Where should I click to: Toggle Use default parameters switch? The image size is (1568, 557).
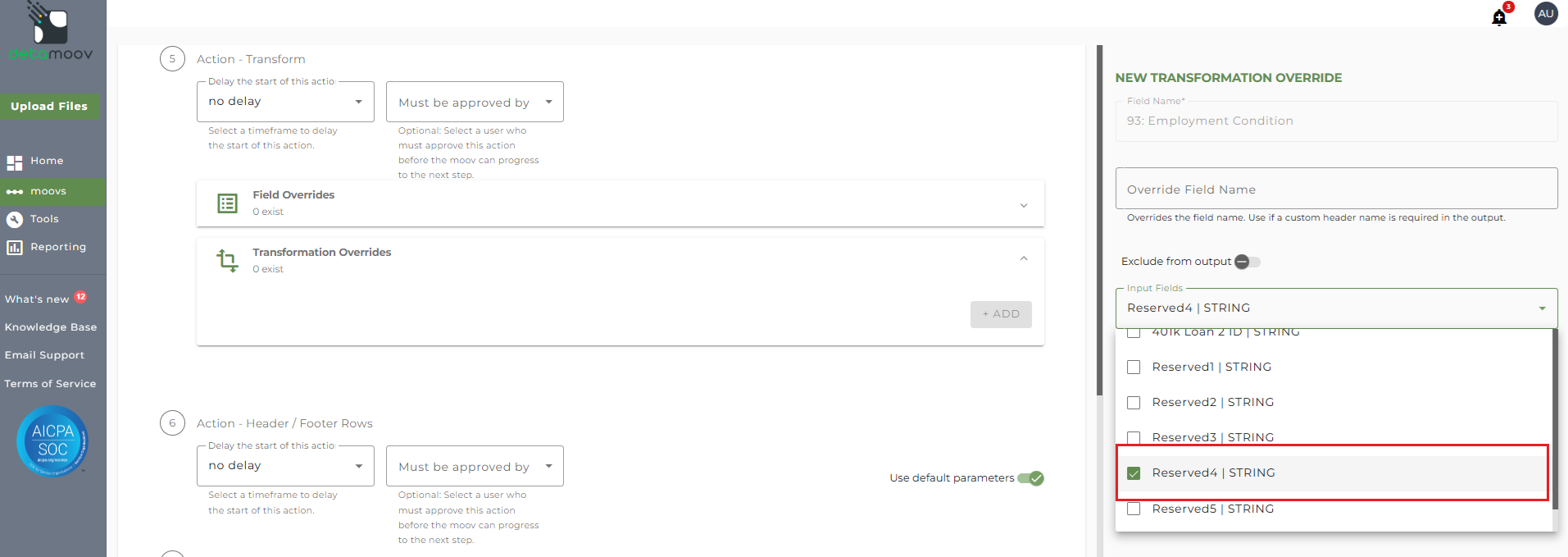(1030, 478)
